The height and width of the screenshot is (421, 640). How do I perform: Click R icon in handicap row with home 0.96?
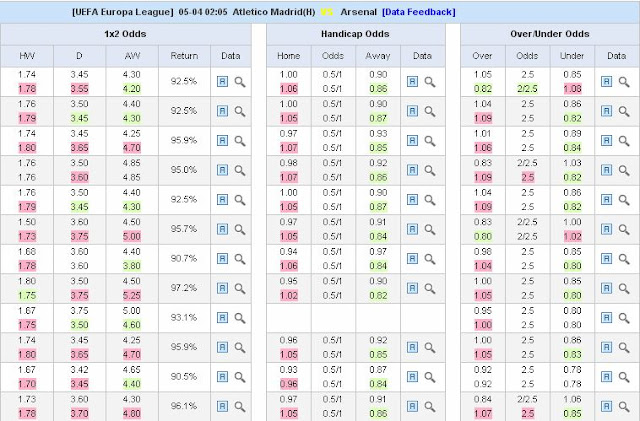pos(412,347)
